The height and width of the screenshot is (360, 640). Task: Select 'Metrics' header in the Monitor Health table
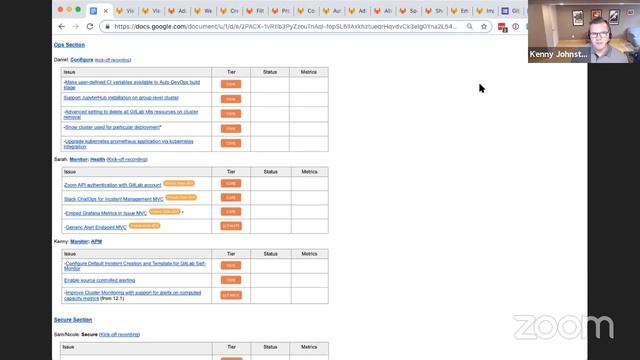coord(309,172)
